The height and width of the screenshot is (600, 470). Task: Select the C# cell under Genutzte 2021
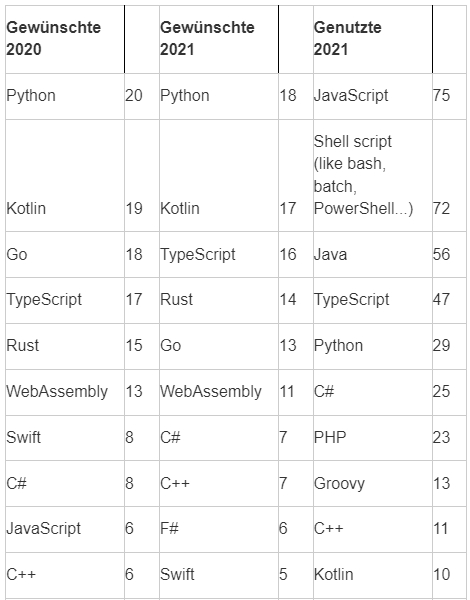(372, 392)
